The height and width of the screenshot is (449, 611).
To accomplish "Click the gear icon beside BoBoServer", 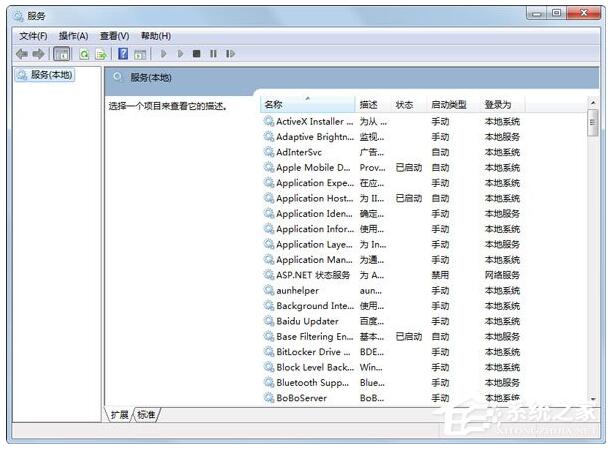I will pyautogui.click(x=269, y=398).
